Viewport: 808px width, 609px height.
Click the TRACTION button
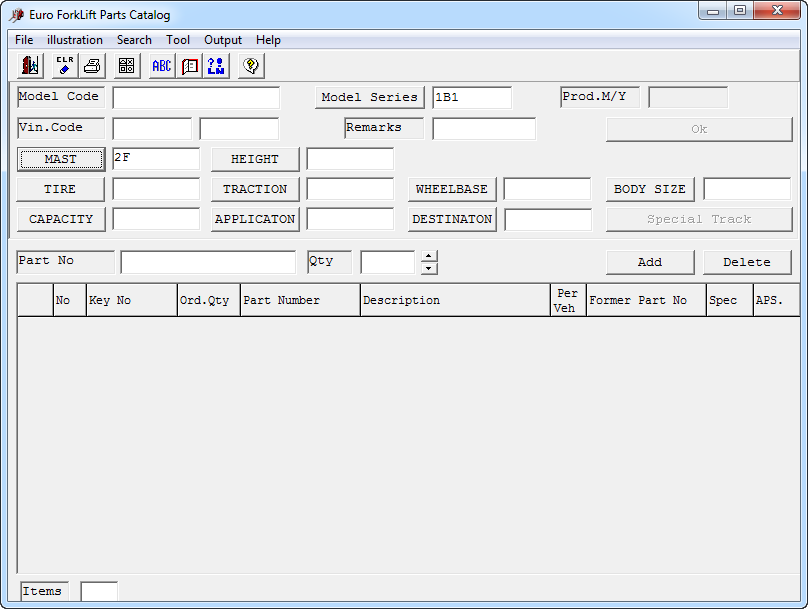coord(255,189)
